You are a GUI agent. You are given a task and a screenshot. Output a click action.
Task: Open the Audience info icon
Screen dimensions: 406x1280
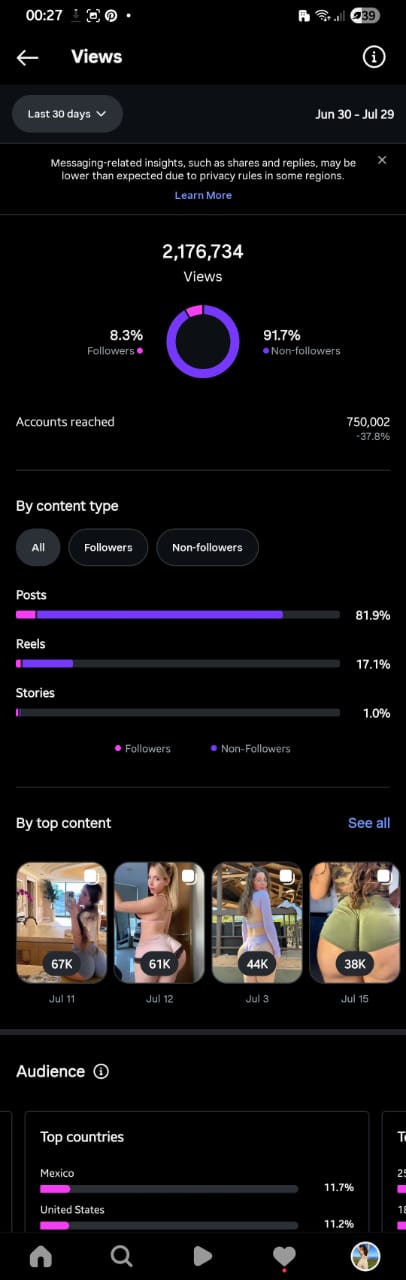(x=101, y=1071)
